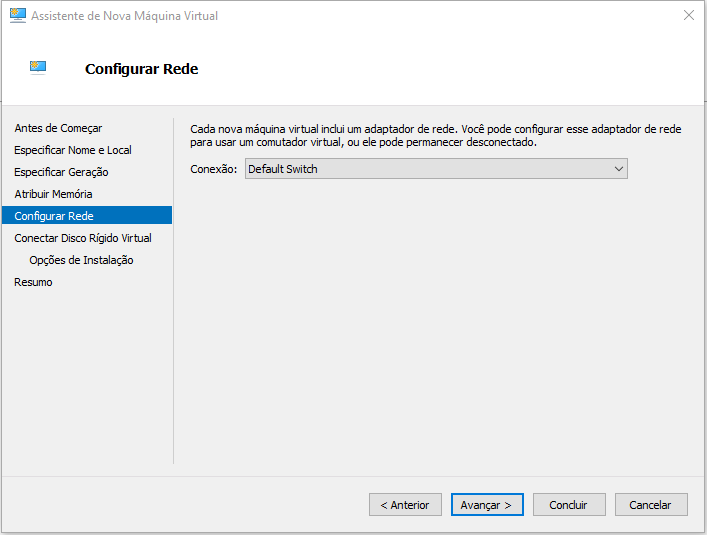Jump to Conectar Disco Rígido Virtual step
Viewport: 707px width, 535px height.
[83, 238]
